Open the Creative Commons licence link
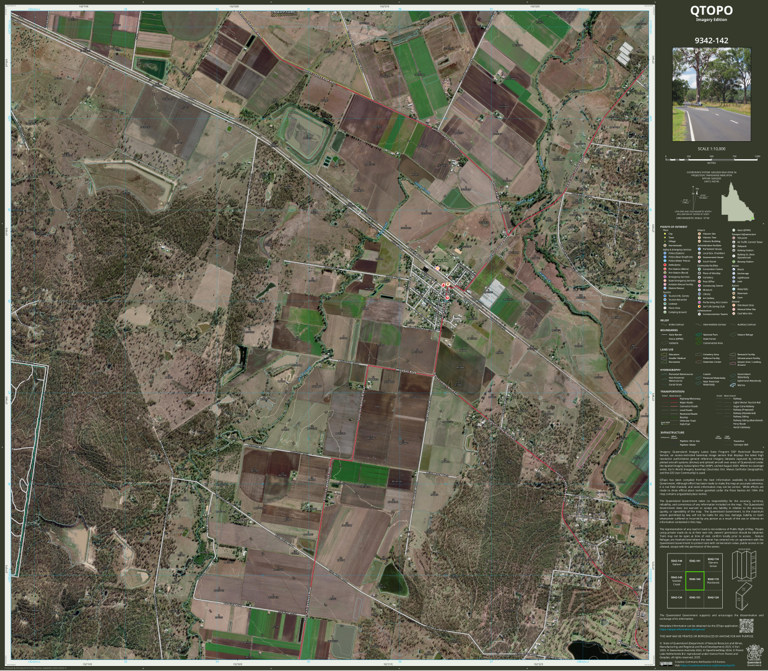 click(708, 665)
